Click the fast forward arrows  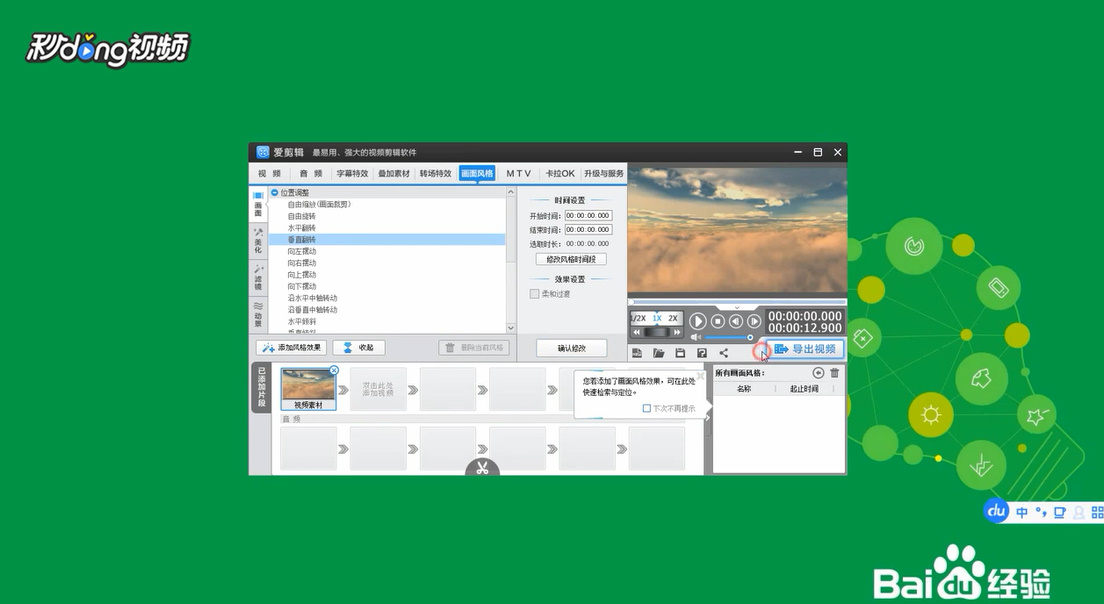tap(677, 332)
